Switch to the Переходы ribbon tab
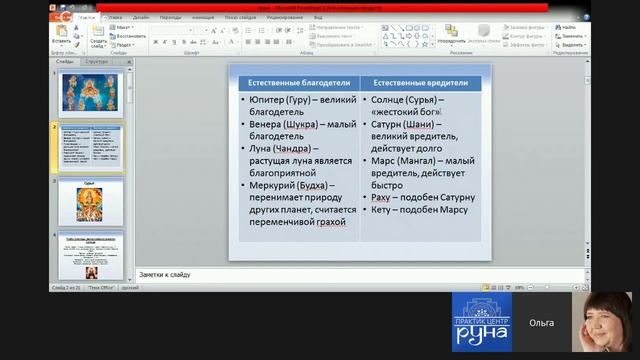The width and height of the screenshot is (640, 360). [x=170, y=18]
